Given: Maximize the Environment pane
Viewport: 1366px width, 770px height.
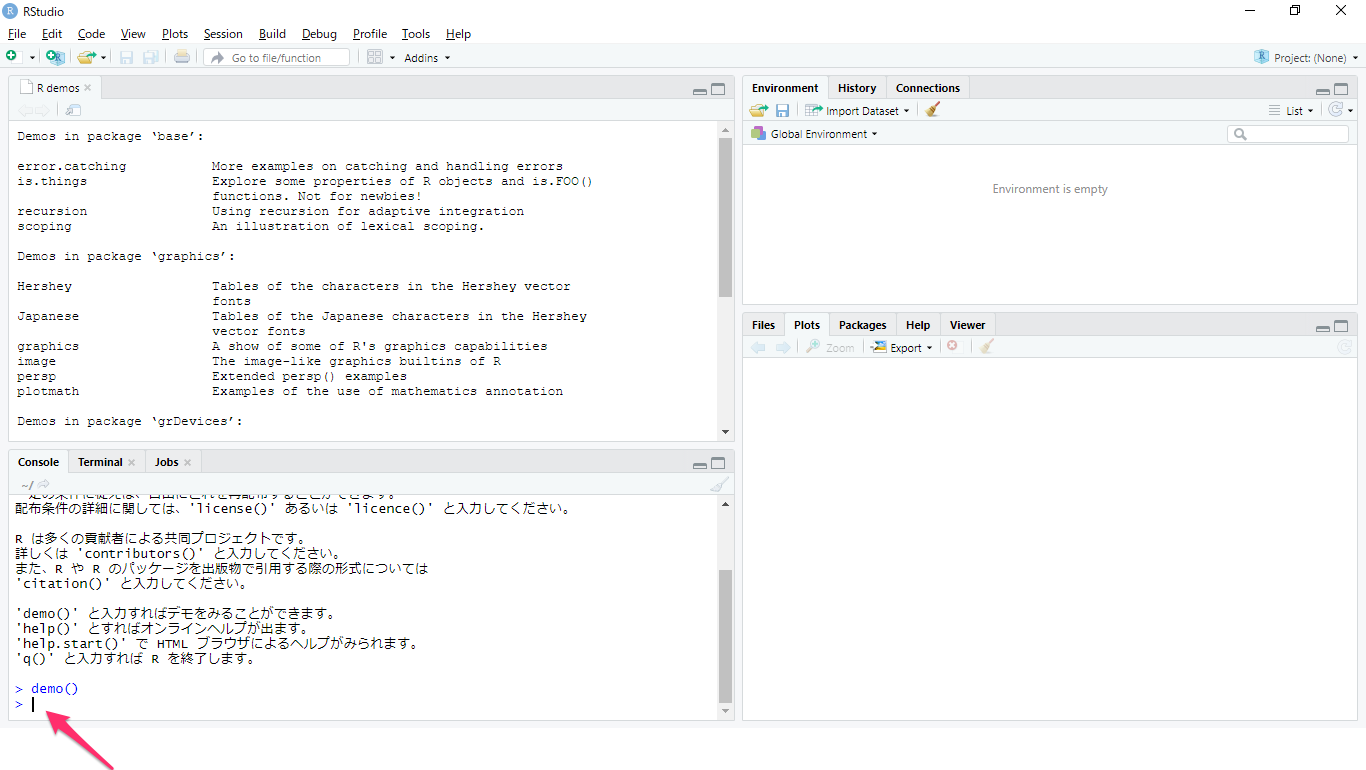Looking at the screenshot, I should 1341,89.
